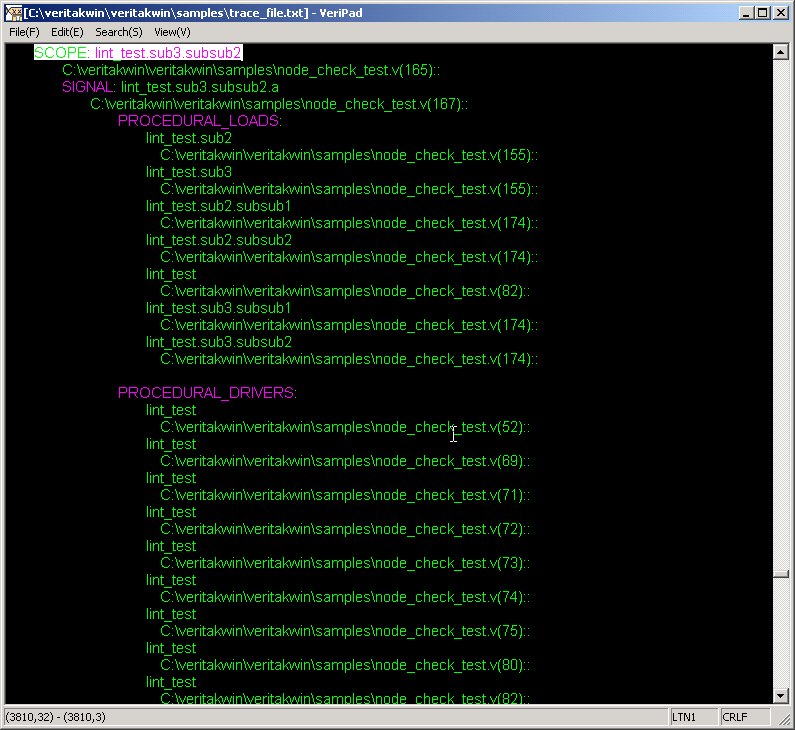Click the node_check_test.v(75) path line
Screen dimensions: 795x730
pos(345,631)
